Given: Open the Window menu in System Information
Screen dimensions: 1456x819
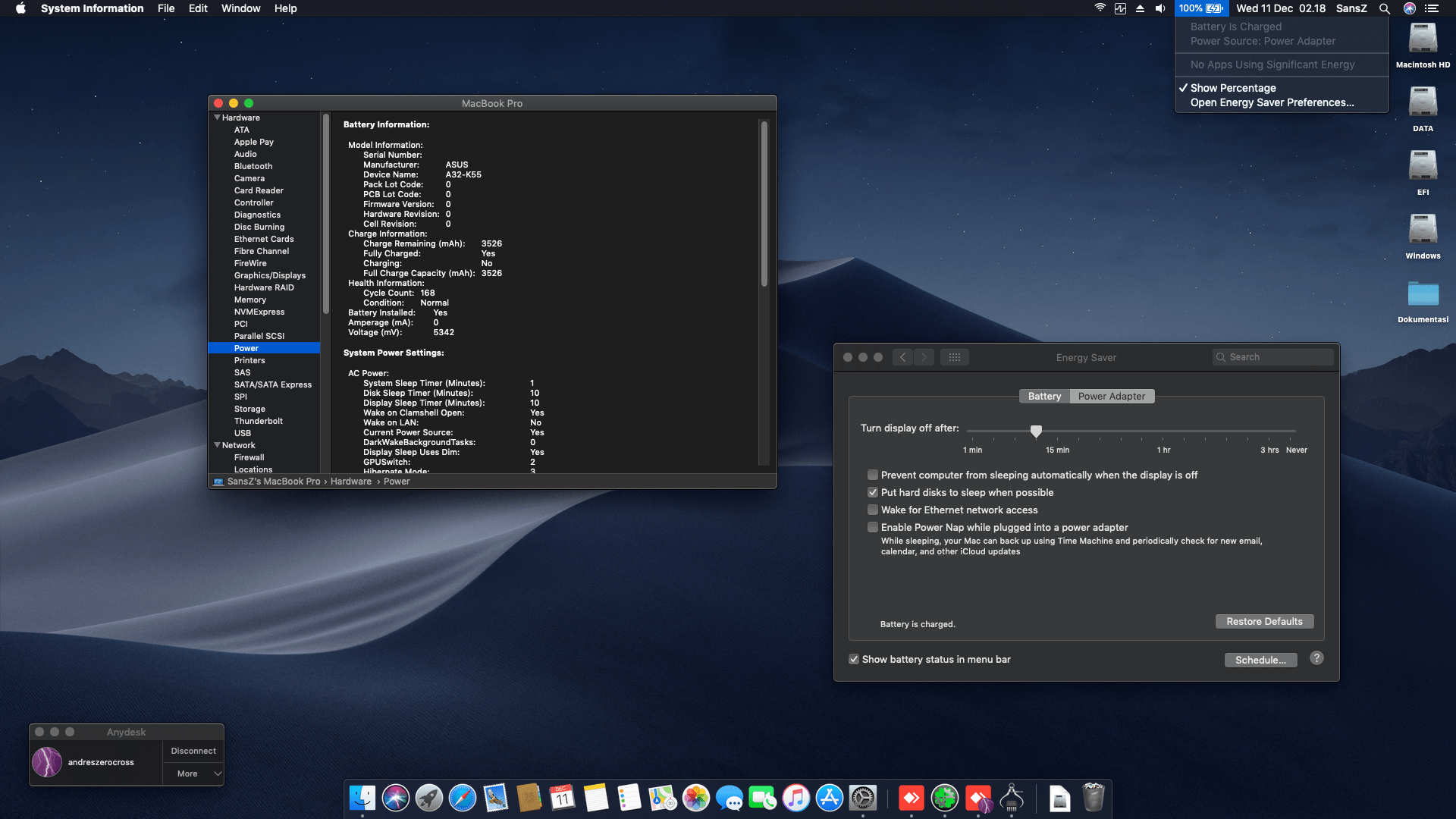Looking at the screenshot, I should [240, 8].
